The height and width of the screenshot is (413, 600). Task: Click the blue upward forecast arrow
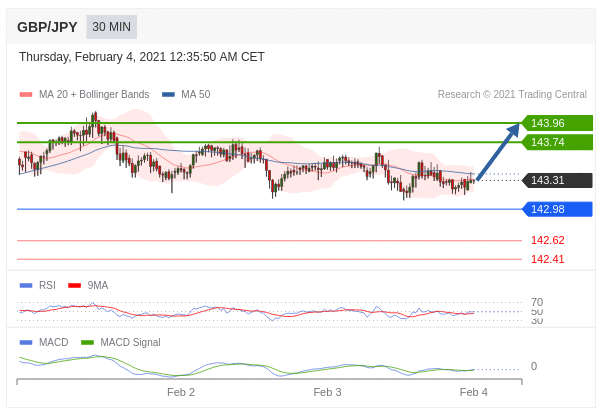(499, 151)
